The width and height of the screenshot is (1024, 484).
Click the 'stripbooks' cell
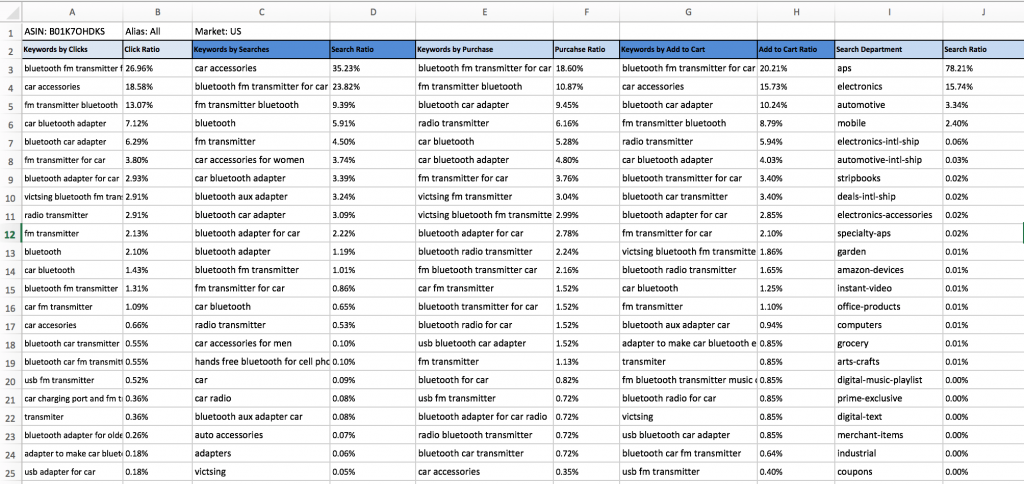point(889,178)
